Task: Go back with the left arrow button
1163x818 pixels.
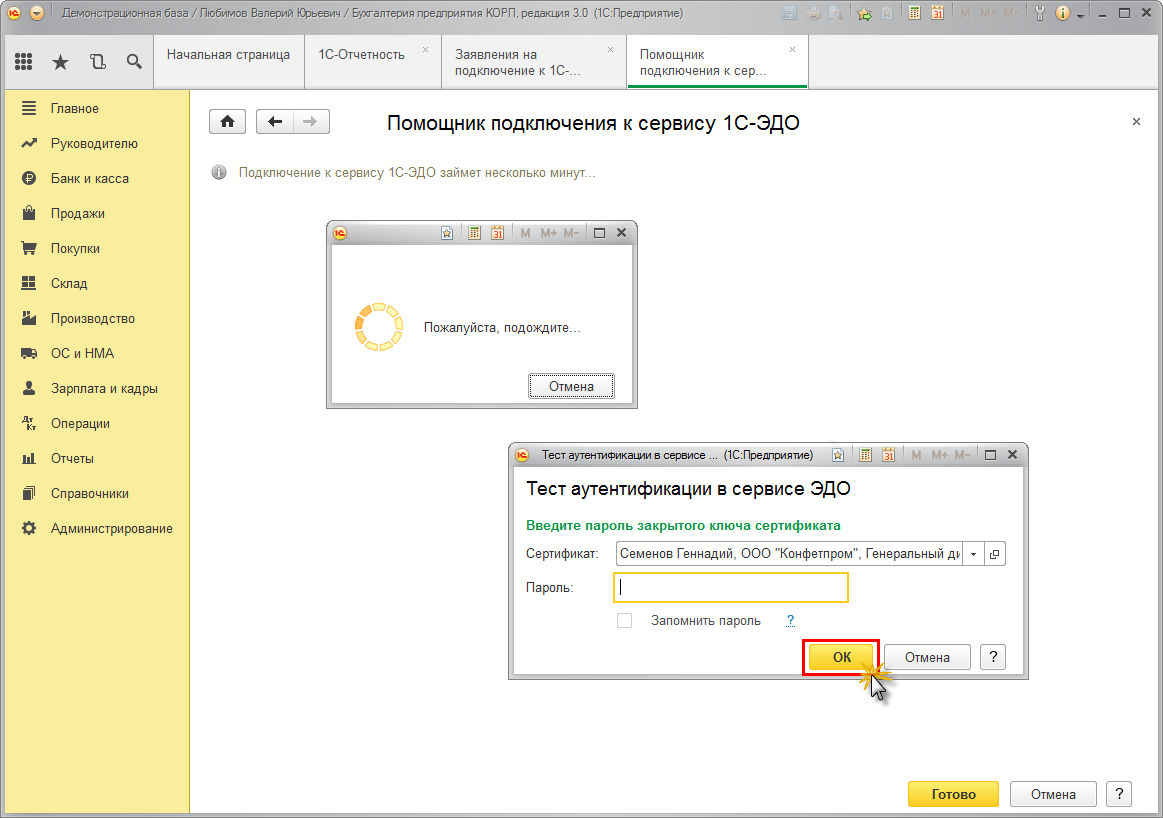Action: (275, 122)
